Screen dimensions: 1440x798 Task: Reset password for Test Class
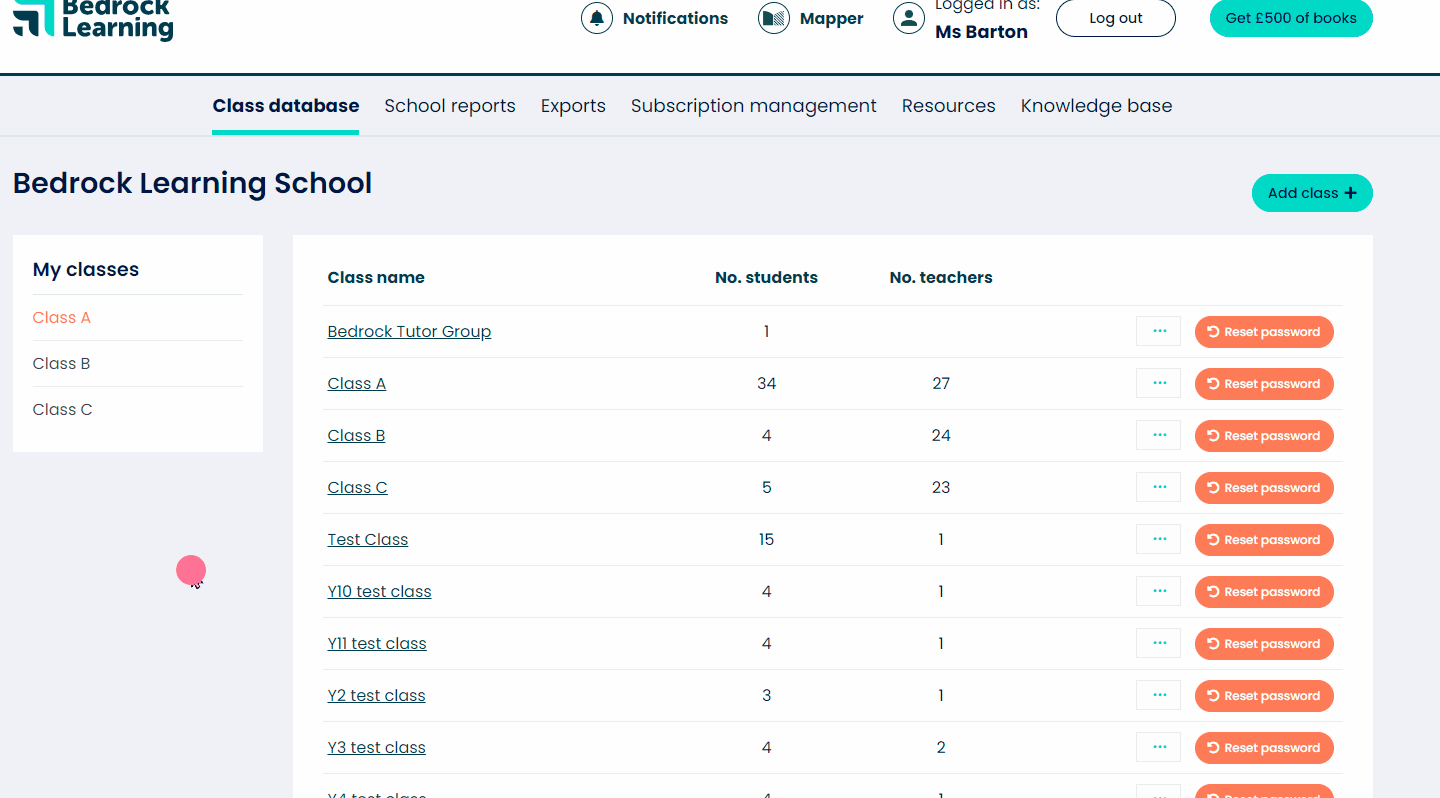1264,540
